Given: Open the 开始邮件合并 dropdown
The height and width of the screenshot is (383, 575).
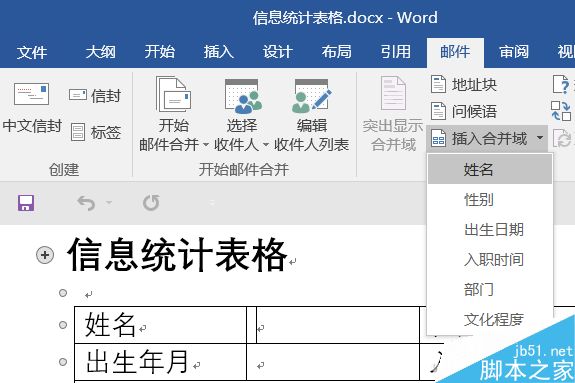Looking at the screenshot, I should pyautogui.click(x=174, y=114).
